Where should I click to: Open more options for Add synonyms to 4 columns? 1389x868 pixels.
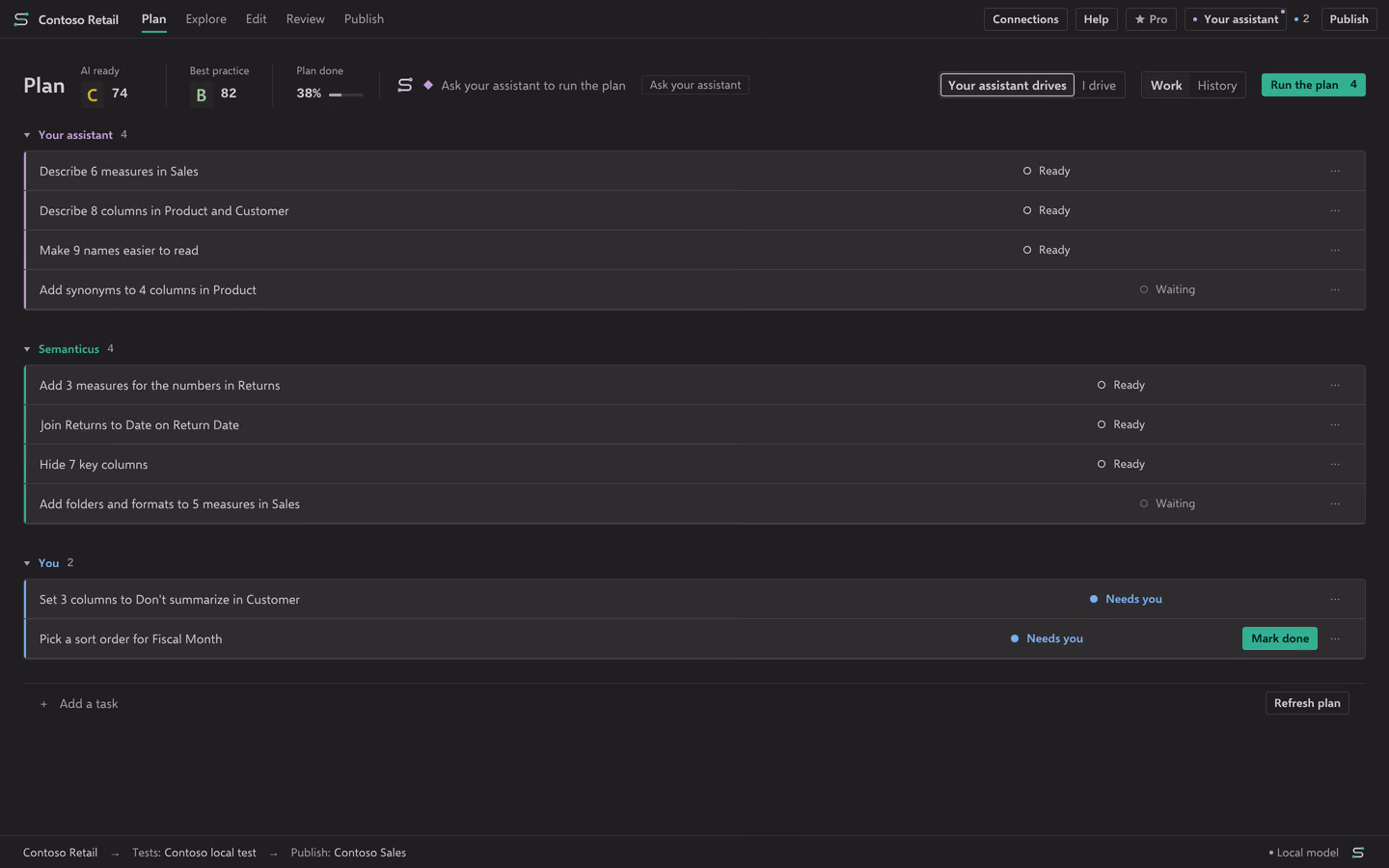point(1335,289)
